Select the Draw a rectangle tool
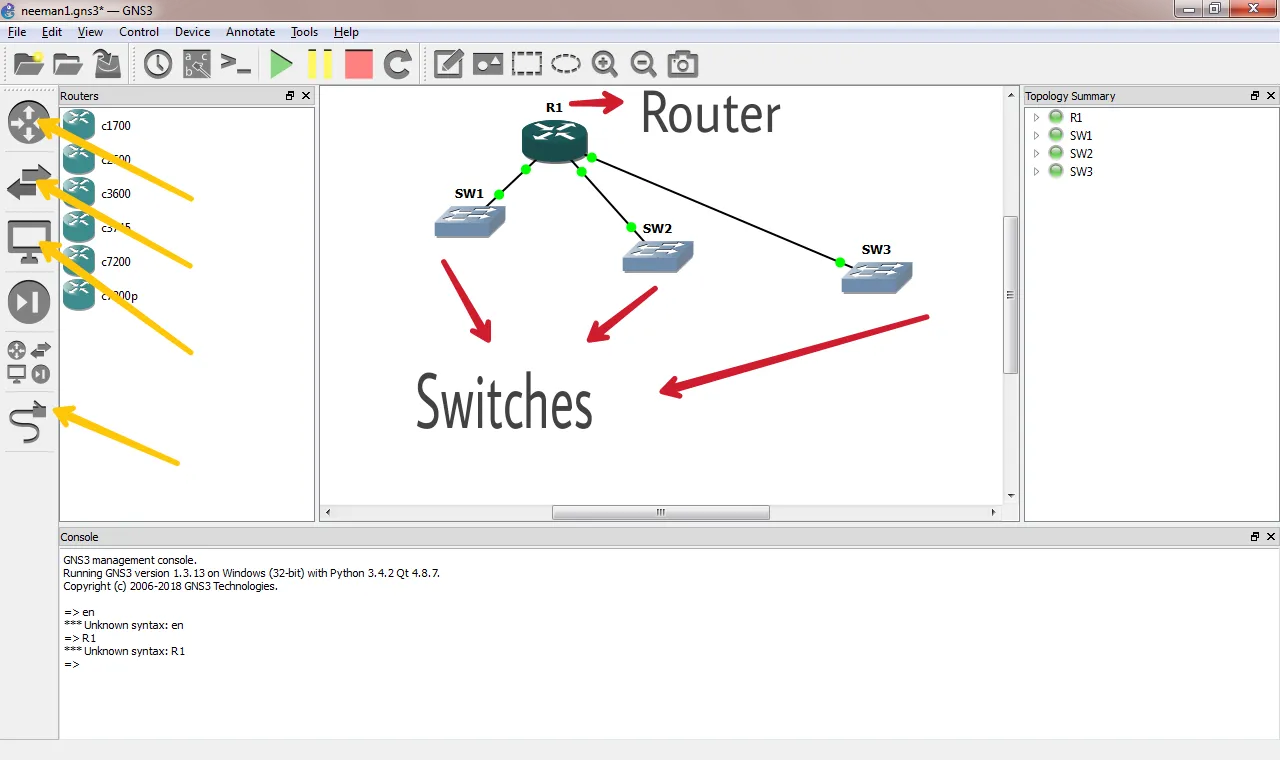Screen dimensions: 1280x760 coord(527,65)
